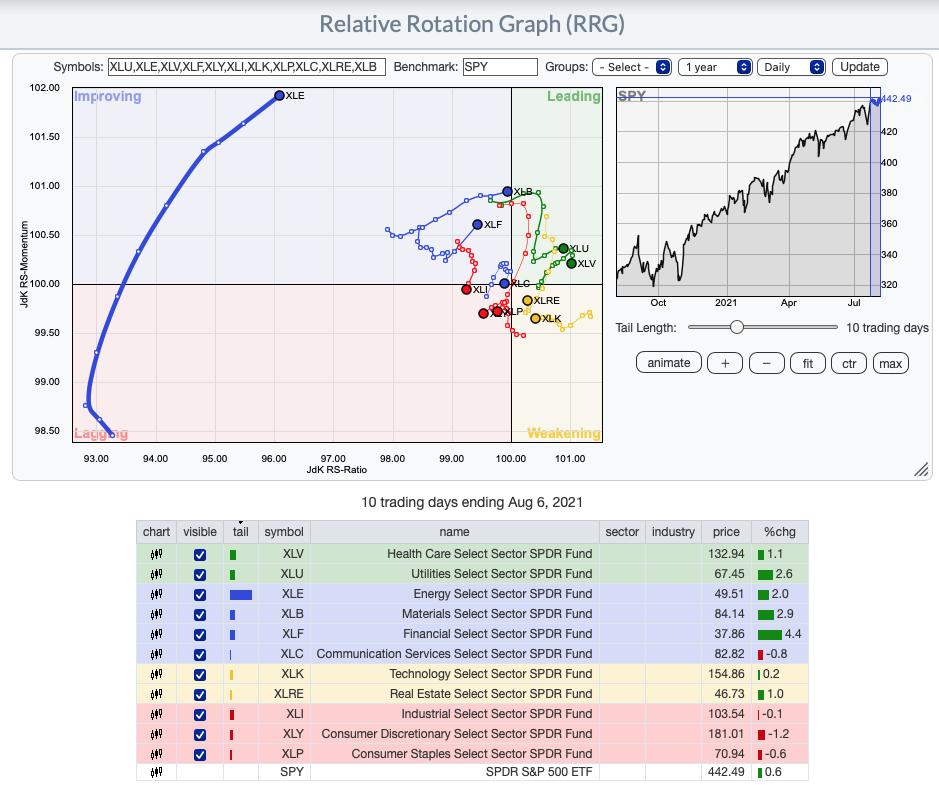The height and width of the screenshot is (785, 939).
Task: Uncheck visibility for XLV
Action: pyautogui.click(x=200, y=555)
